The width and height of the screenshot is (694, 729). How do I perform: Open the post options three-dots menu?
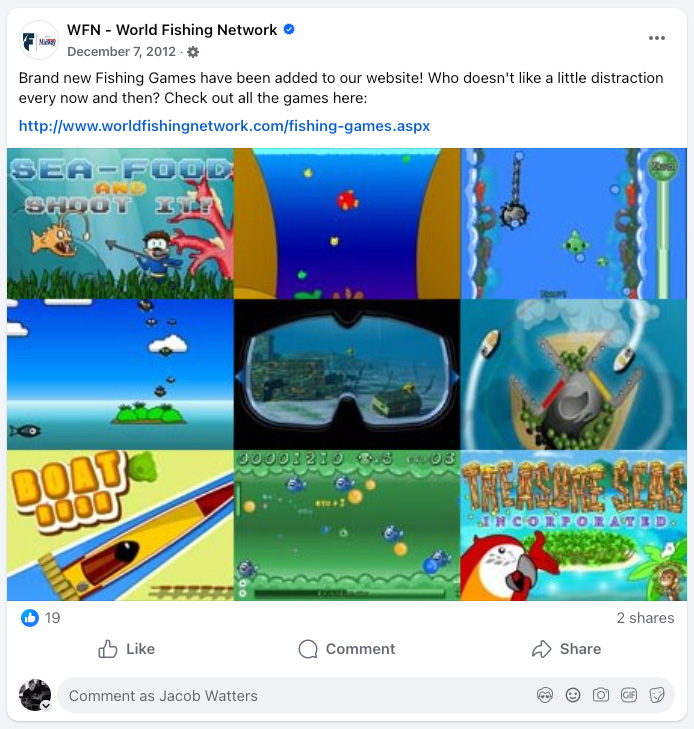[x=656, y=38]
